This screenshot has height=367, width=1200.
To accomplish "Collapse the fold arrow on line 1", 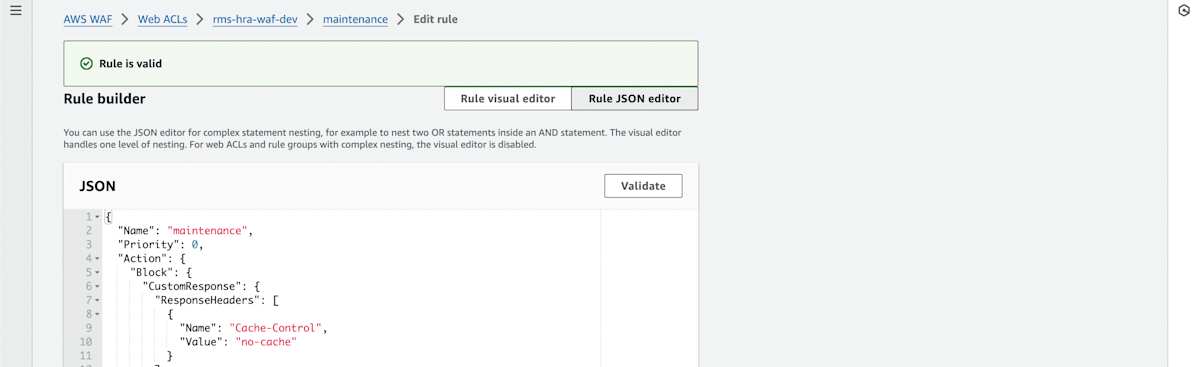I will coord(97,217).
